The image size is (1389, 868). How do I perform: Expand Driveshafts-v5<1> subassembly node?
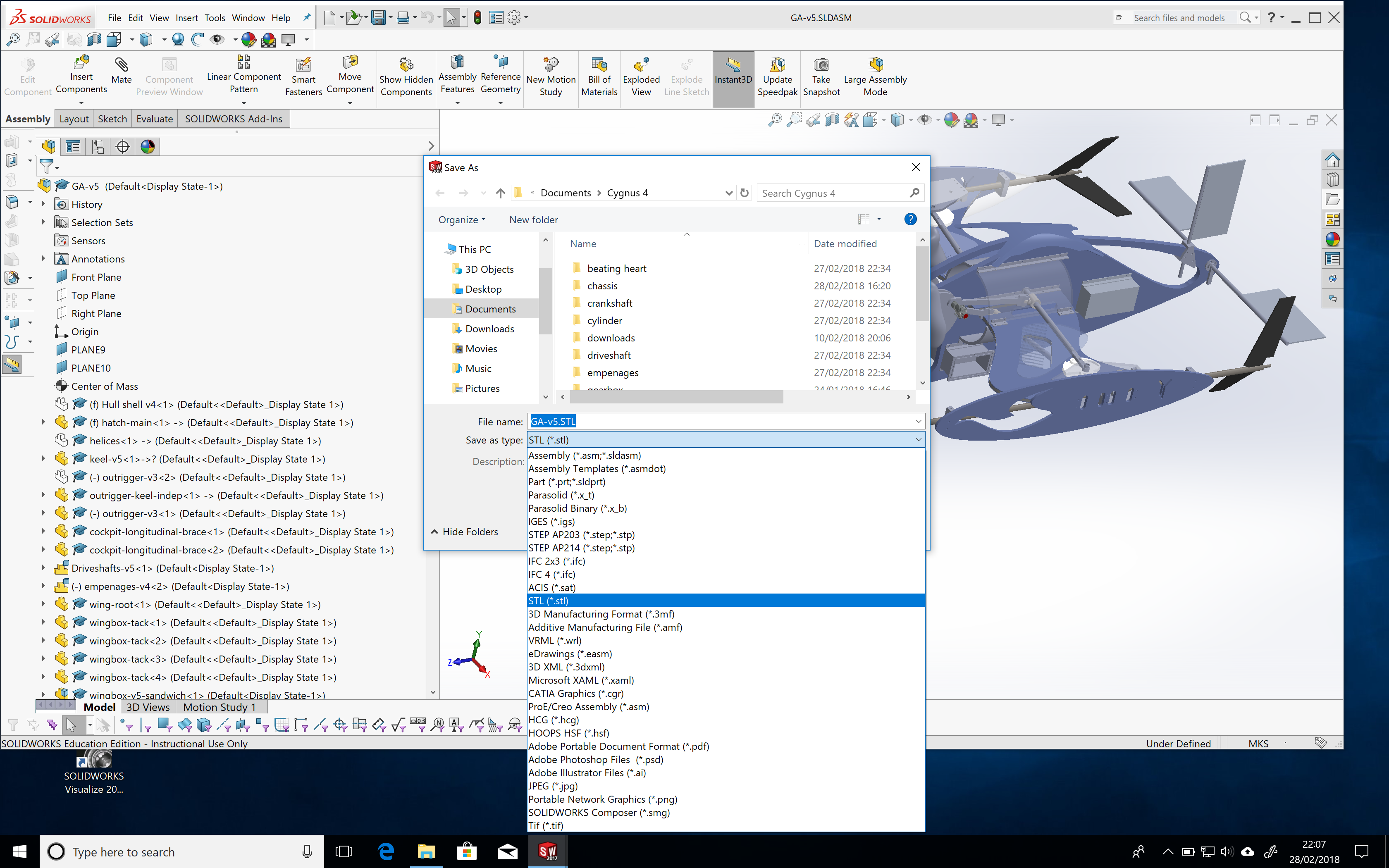pos(43,568)
